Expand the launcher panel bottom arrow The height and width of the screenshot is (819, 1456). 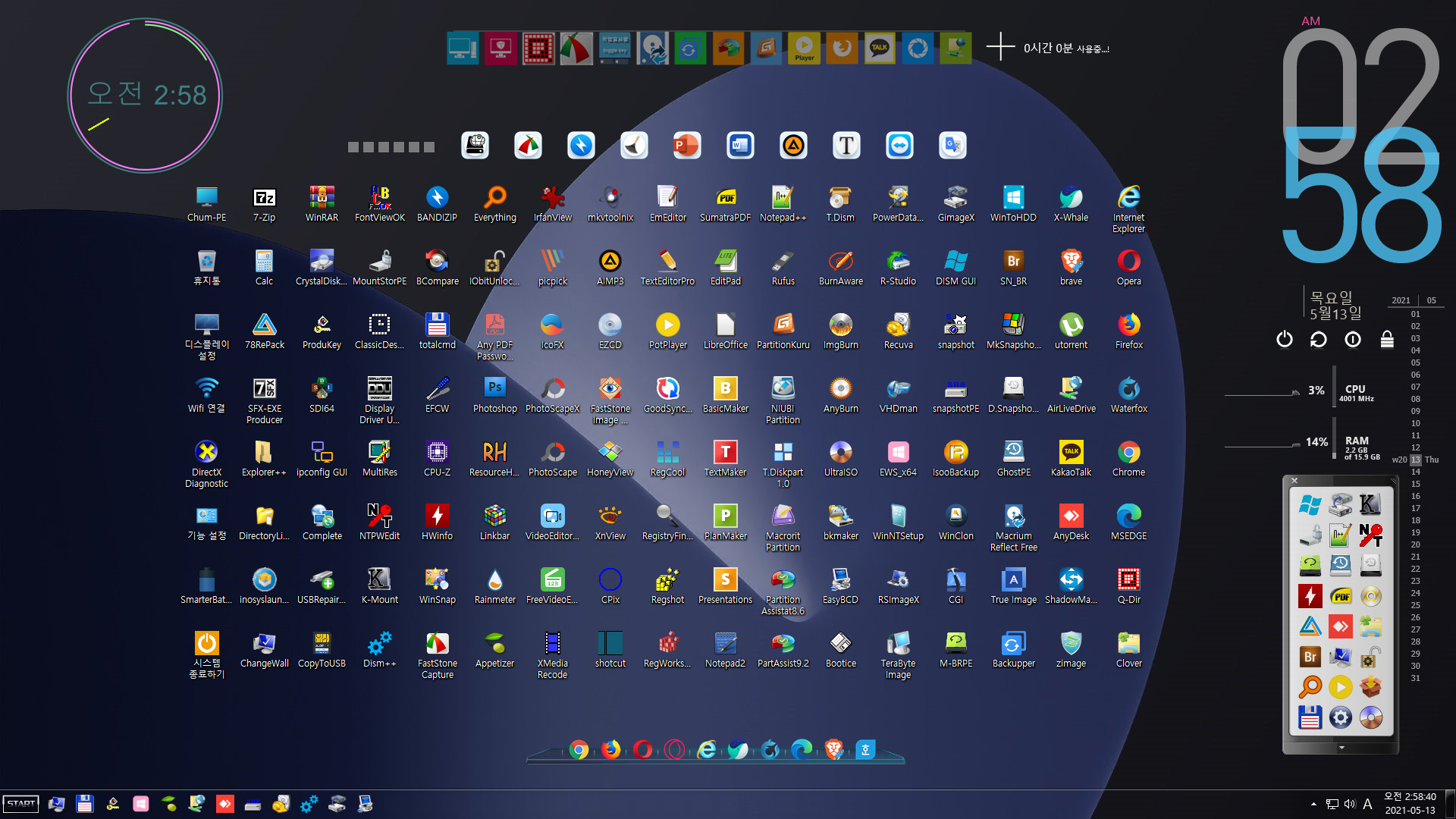[1341, 748]
